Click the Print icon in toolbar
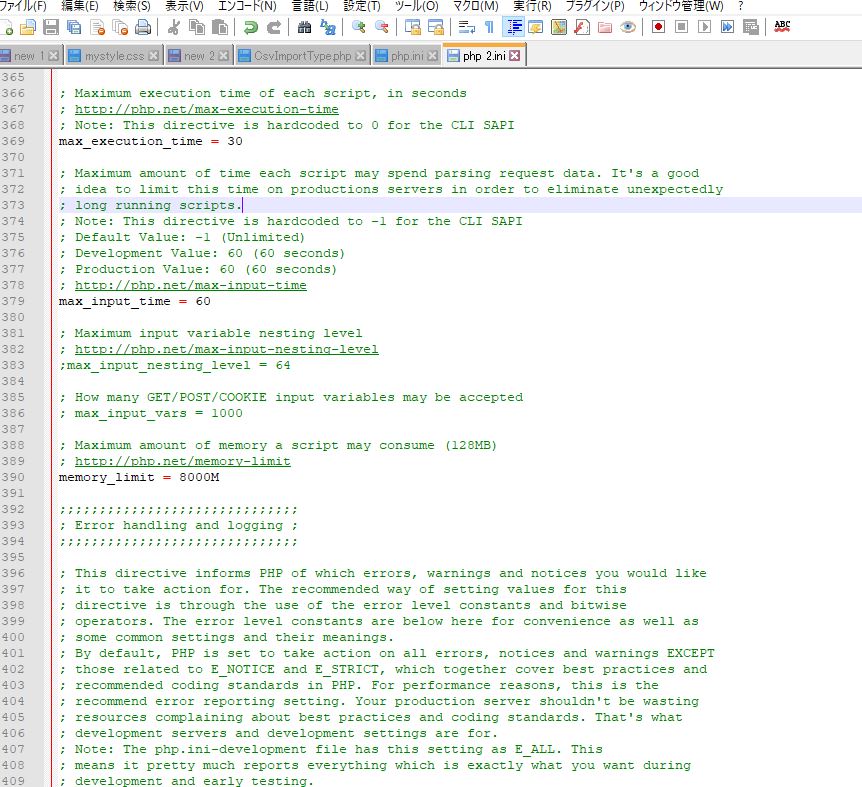 click(143, 27)
